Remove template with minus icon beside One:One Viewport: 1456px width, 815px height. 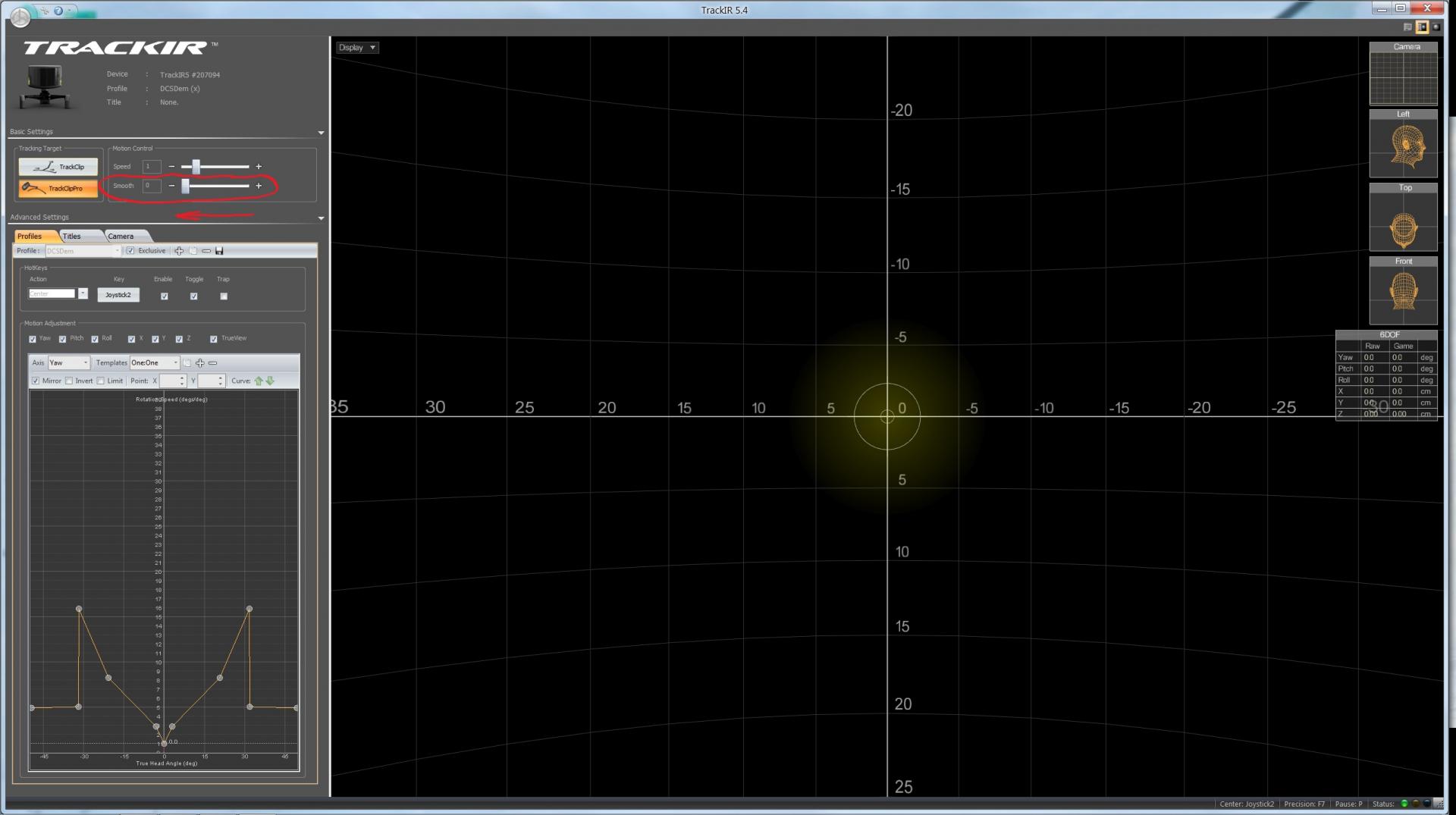212,363
